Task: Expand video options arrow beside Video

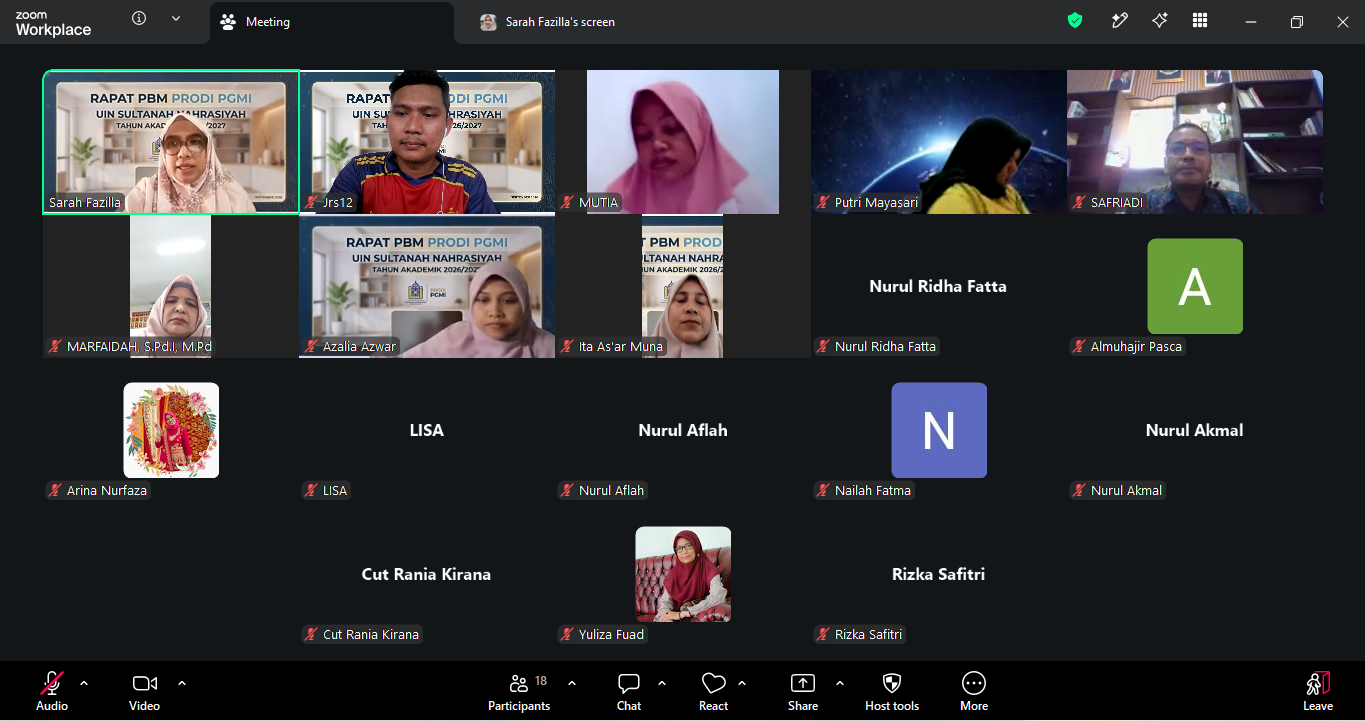Action: pyautogui.click(x=182, y=683)
